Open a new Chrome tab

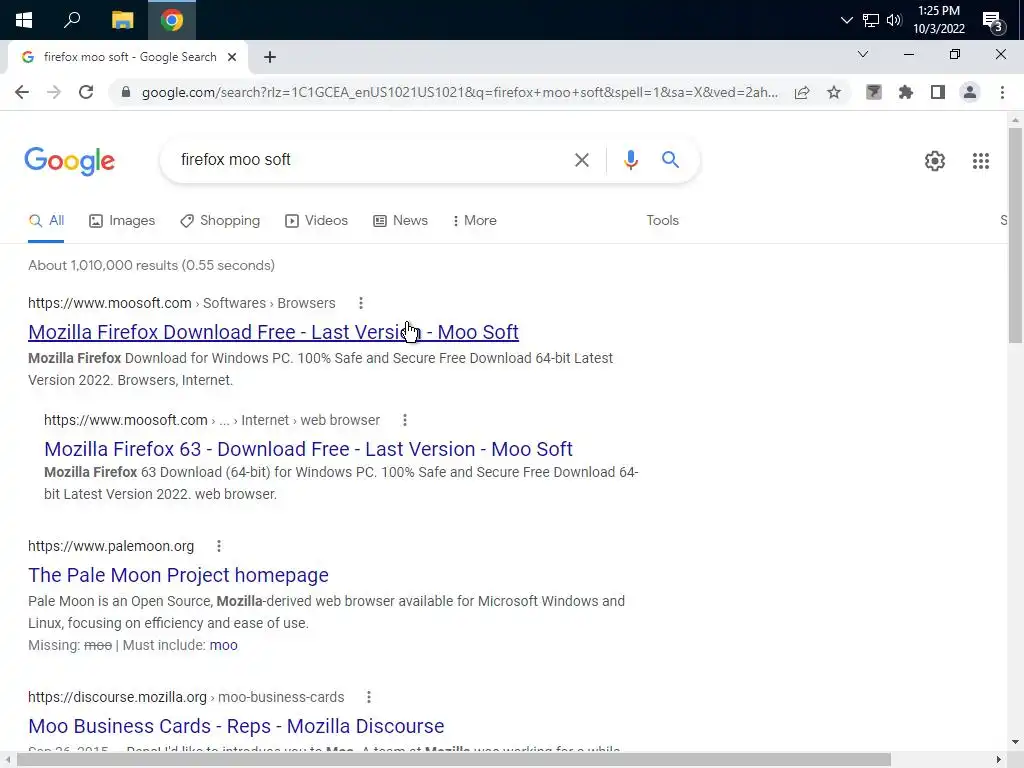point(270,57)
